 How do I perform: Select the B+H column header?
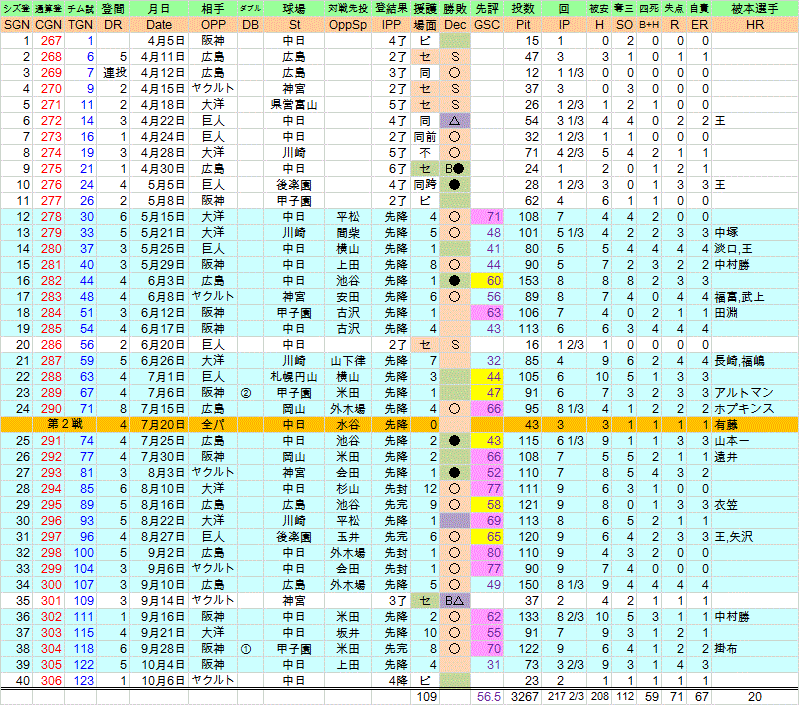649,25
